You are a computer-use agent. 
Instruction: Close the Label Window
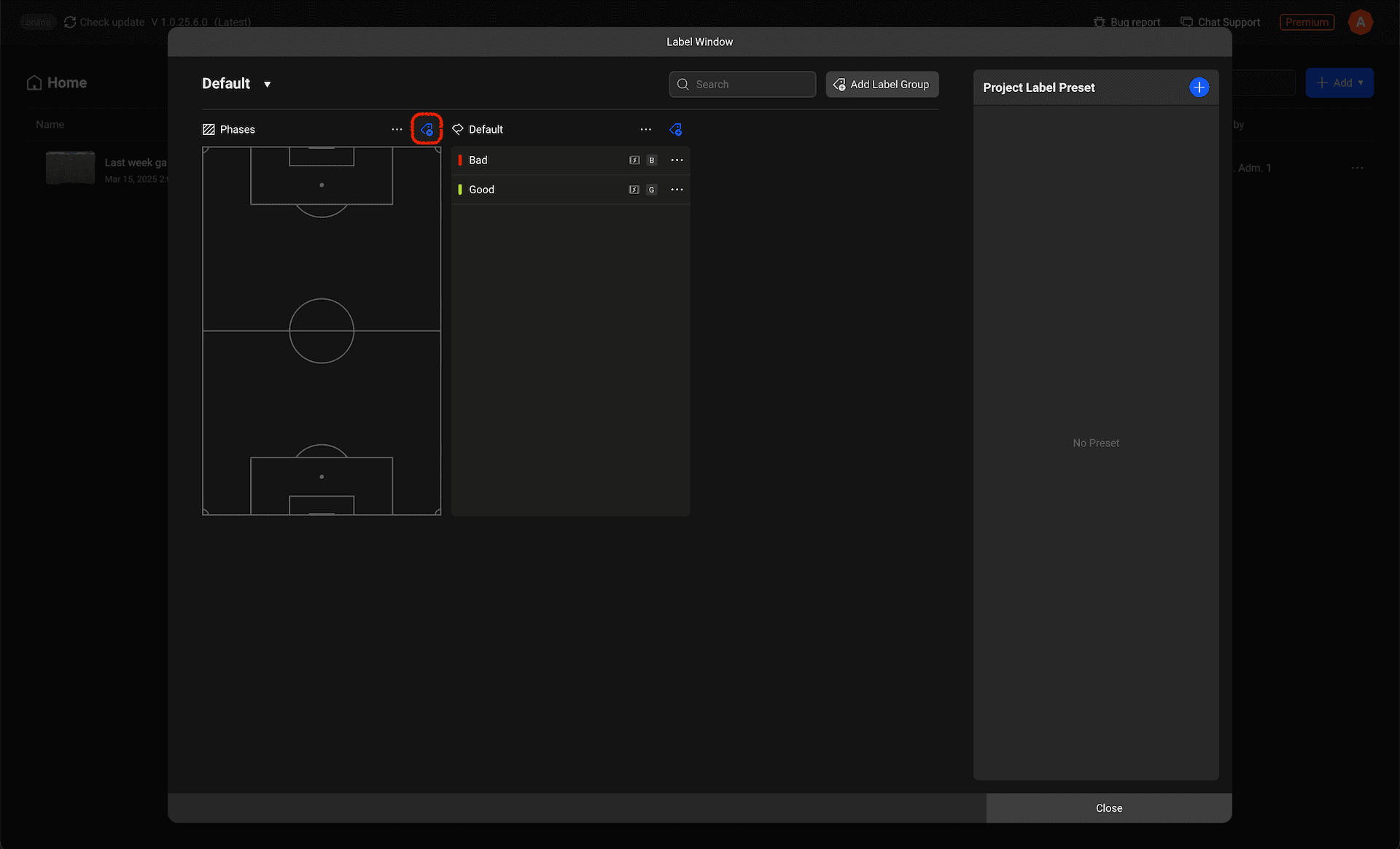[x=1108, y=808]
